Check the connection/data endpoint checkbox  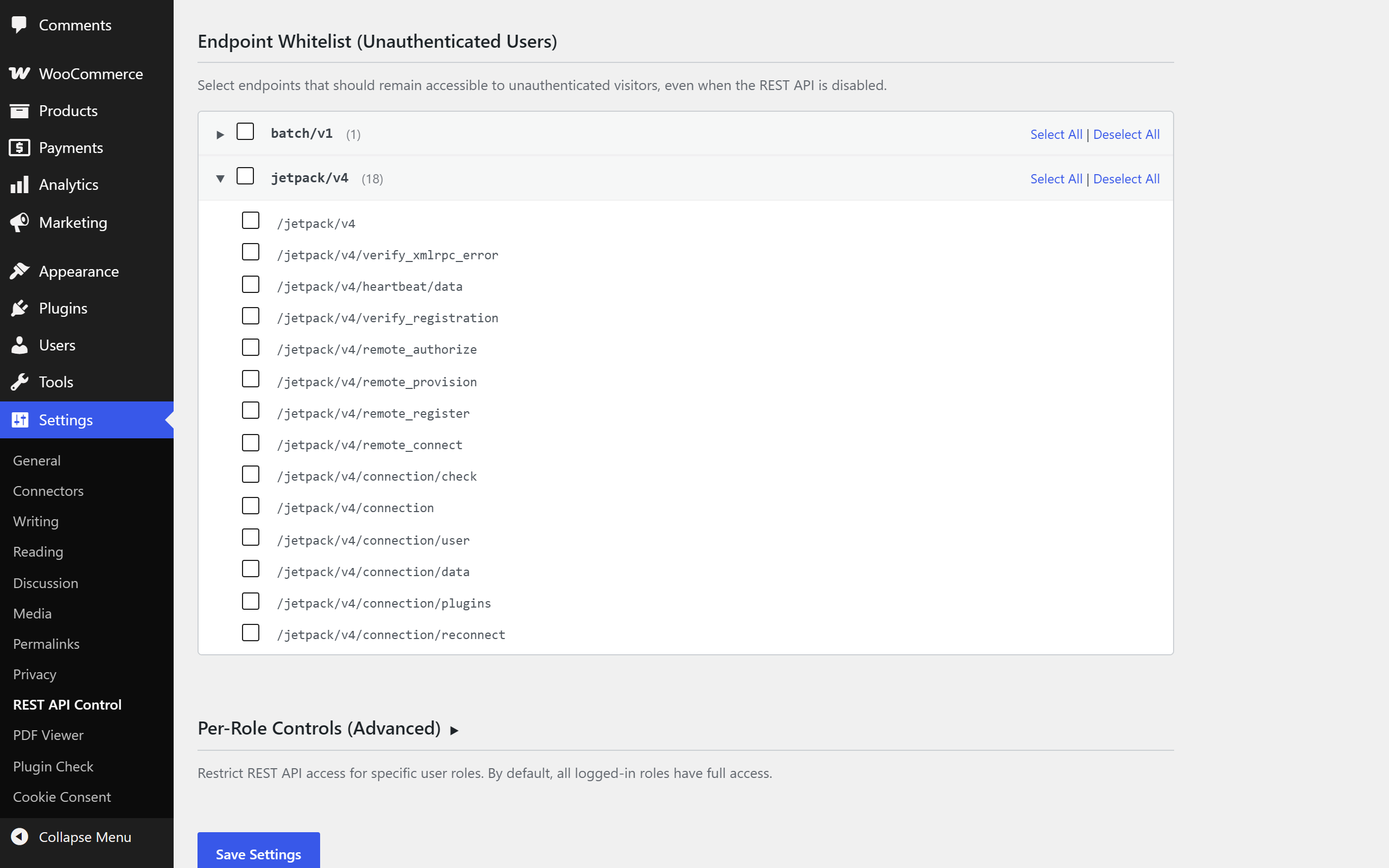251,569
